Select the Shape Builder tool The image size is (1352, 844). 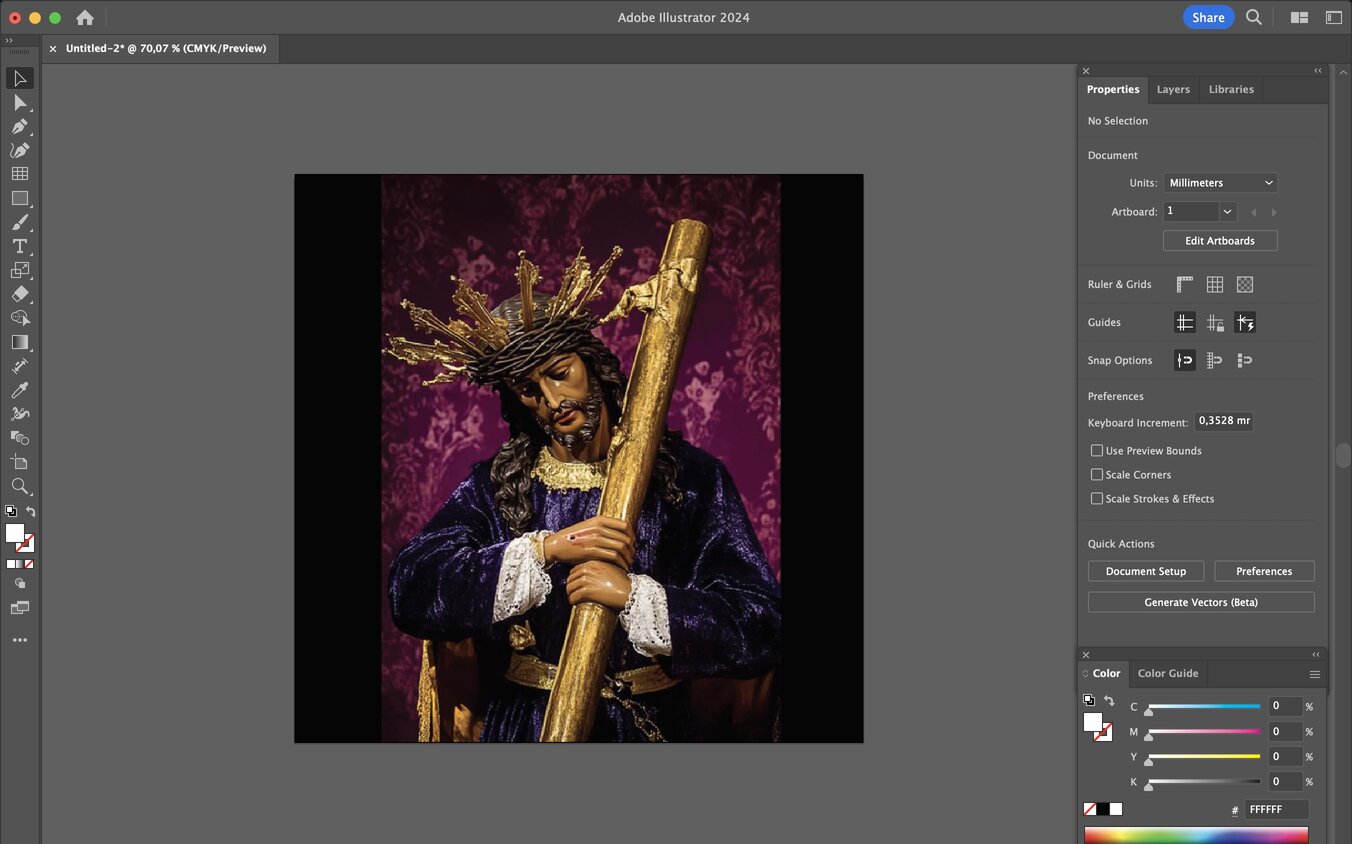(20, 318)
